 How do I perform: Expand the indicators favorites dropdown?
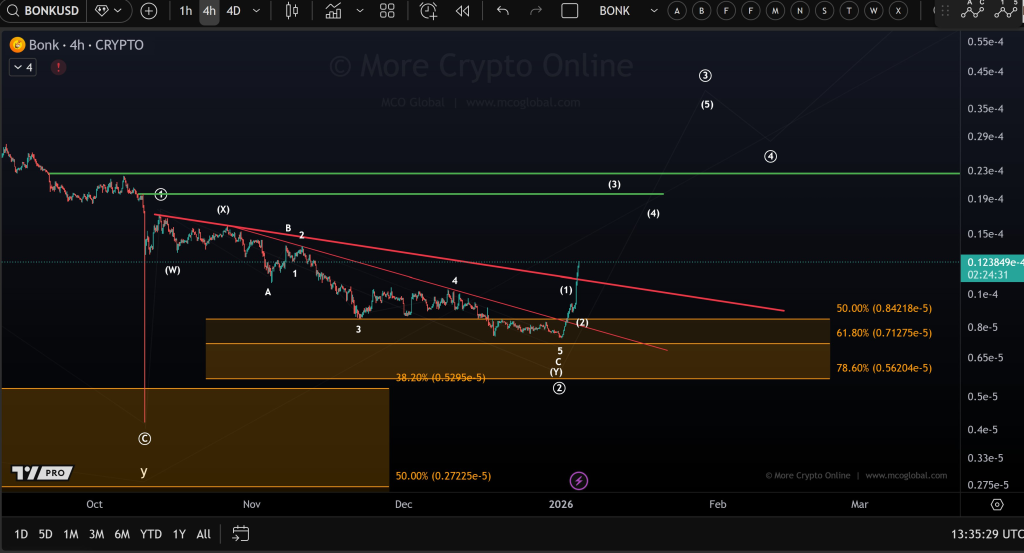coord(360,10)
